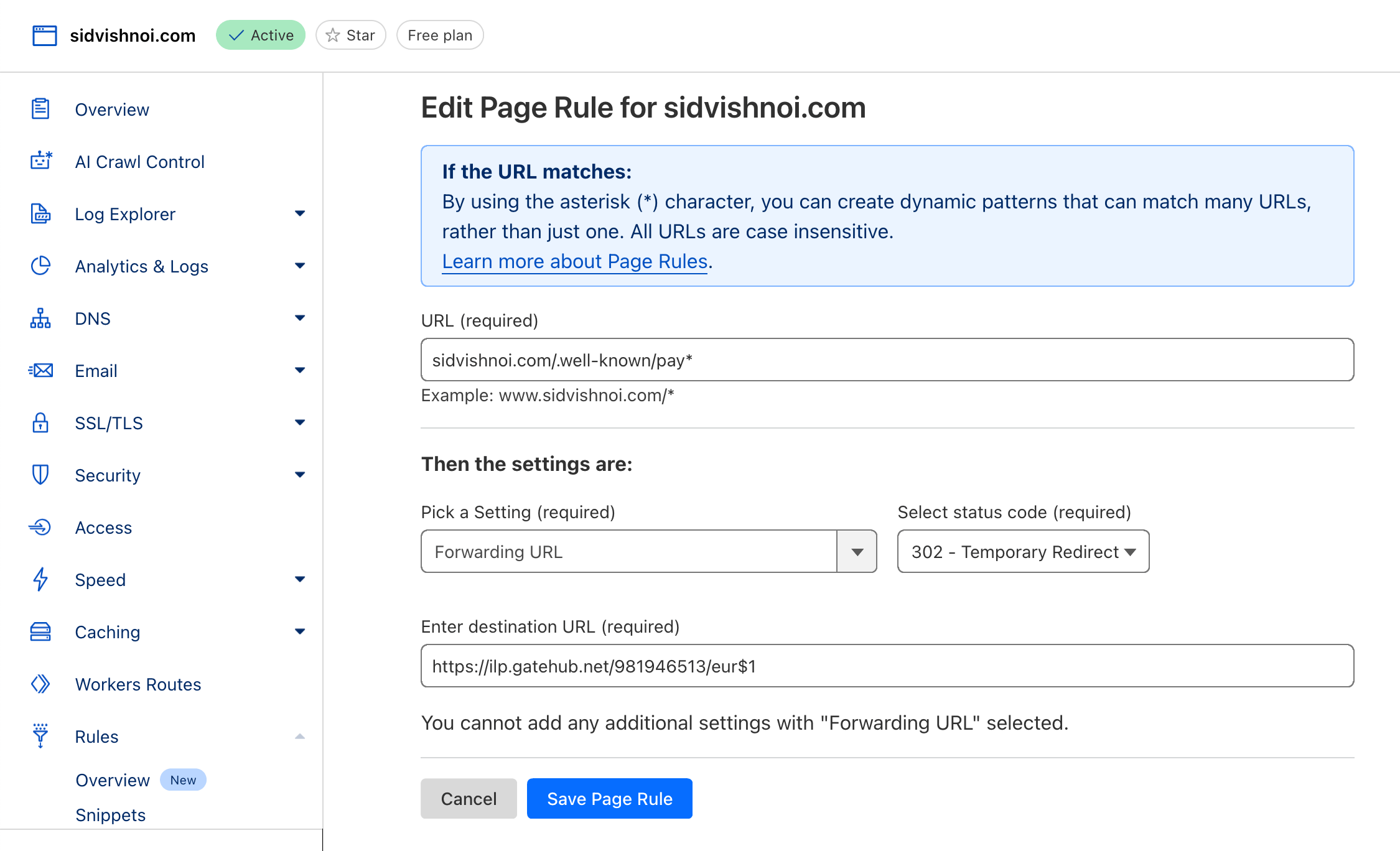The image size is (1400, 851).
Task: Click the Workers Routes icon
Action: [40, 684]
